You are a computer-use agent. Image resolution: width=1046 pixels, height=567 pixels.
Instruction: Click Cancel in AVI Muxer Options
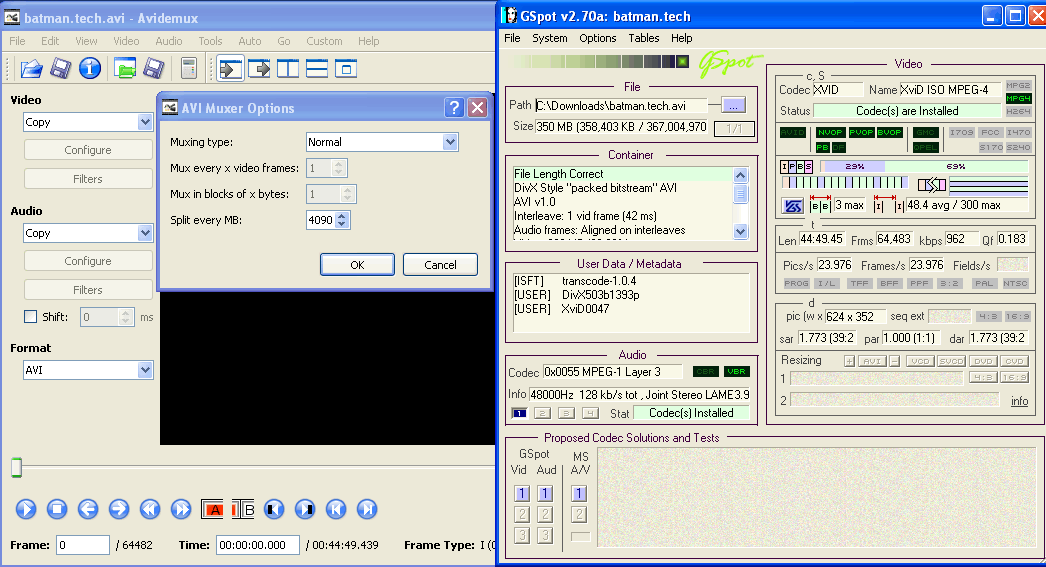(440, 265)
